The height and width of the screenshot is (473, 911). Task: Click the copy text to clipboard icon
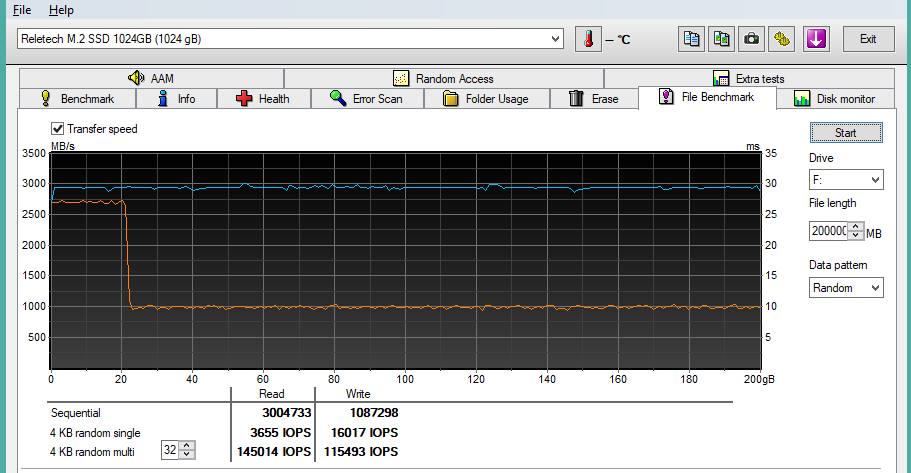click(691, 40)
